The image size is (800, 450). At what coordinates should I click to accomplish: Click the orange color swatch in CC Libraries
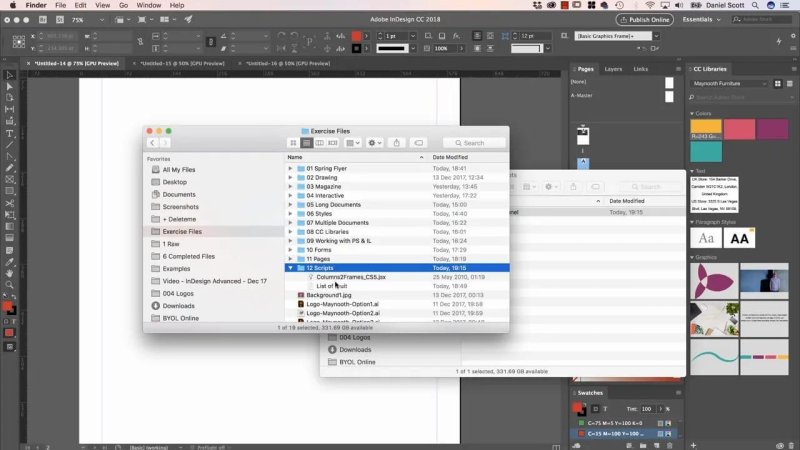click(706, 130)
